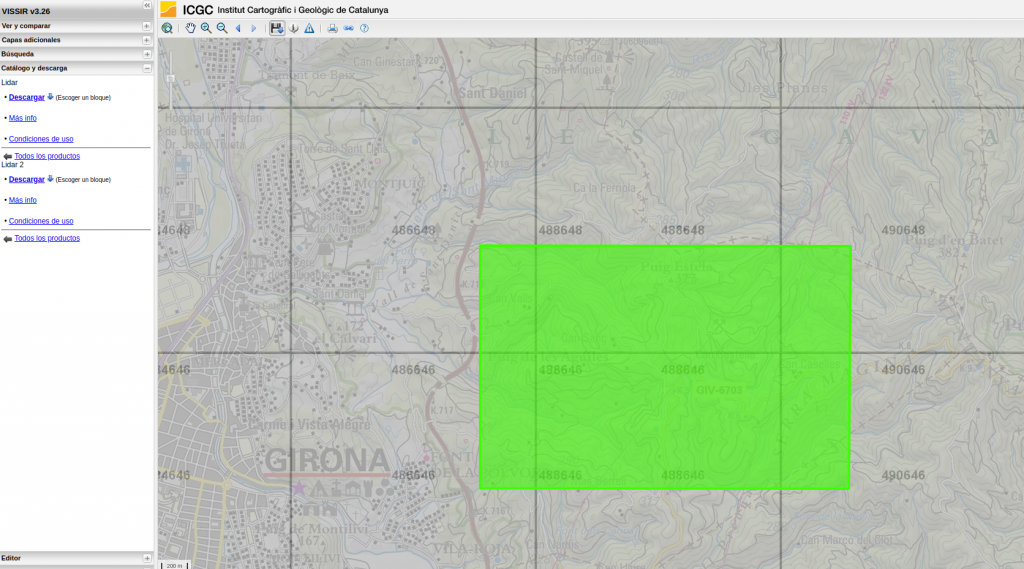Image resolution: width=1024 pixels, height=569 pixels.
Task: Click the map zoom slider handle
Action: [x=170, y=79]
